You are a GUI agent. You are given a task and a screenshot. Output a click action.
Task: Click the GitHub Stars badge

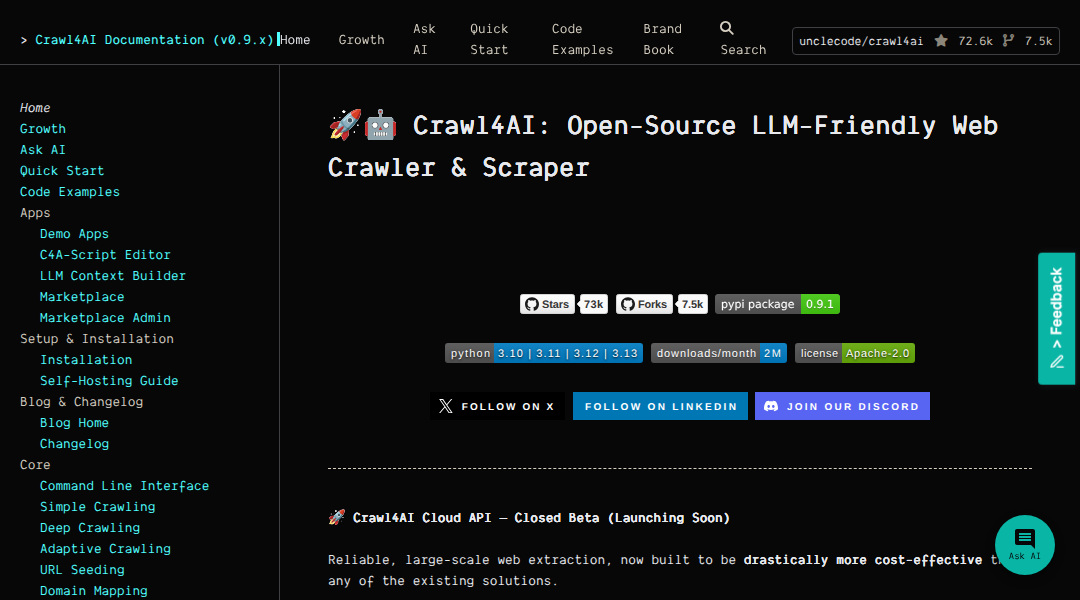[563, 304]
